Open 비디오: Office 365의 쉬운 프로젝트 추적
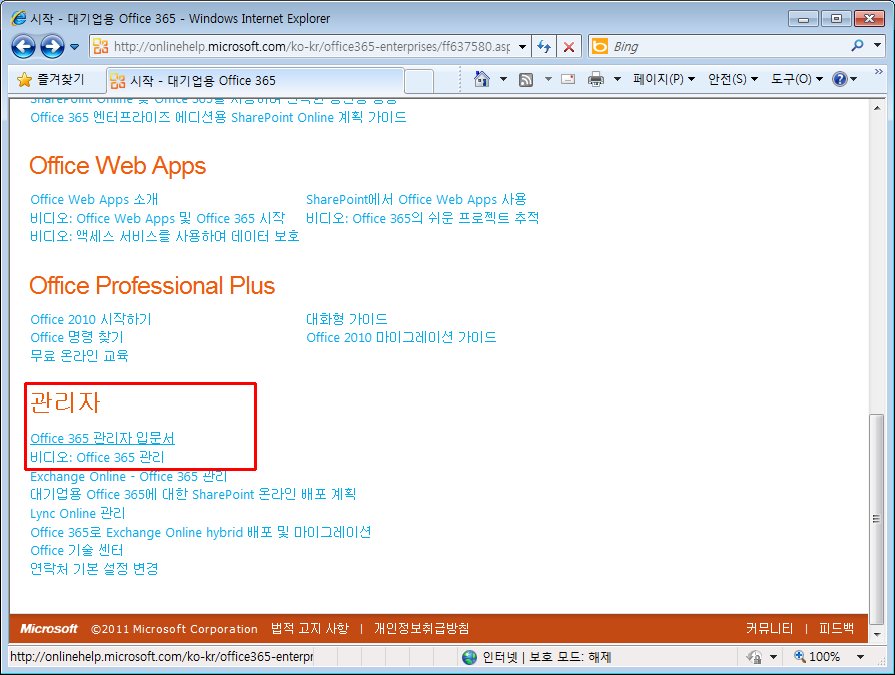This screenshot has width=895, height=675. 422,218
